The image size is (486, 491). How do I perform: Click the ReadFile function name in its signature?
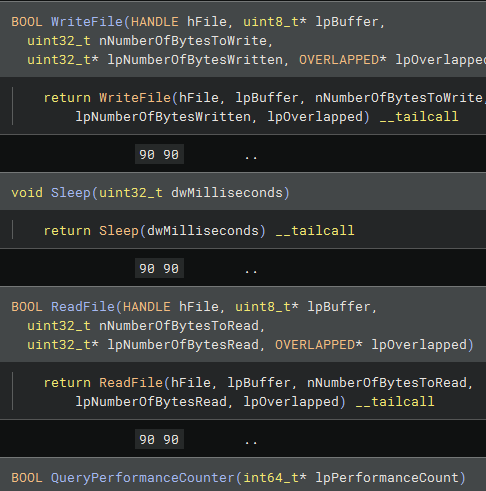pyautogui.click(x=83, y=307)
